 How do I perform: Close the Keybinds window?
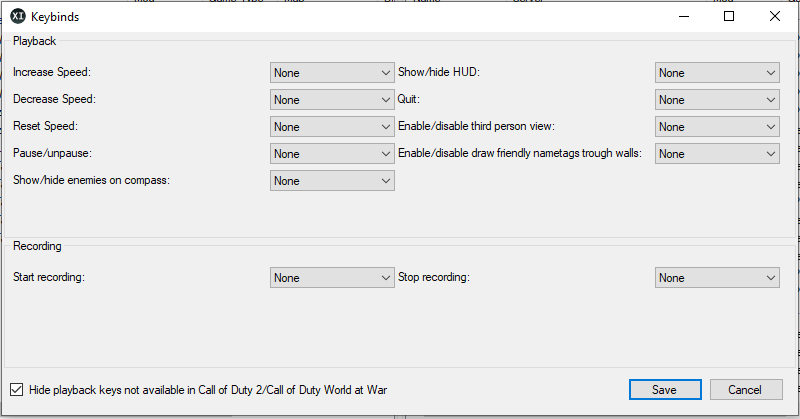774,16
